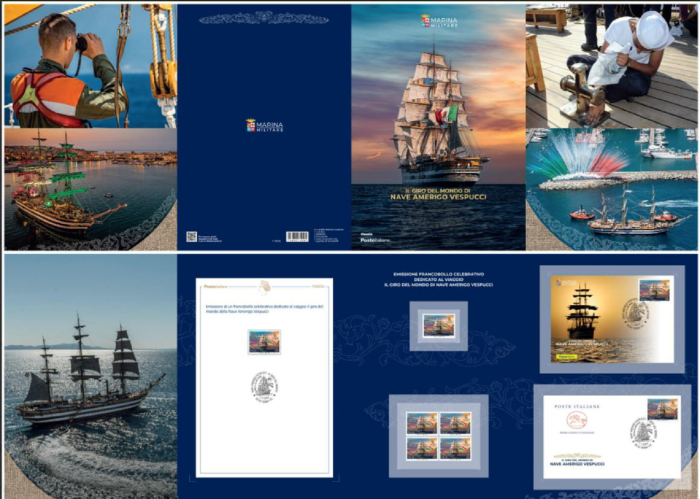Click the round postmark on the white philatelic sheet

pyautogui.click(x=264, y=386)
